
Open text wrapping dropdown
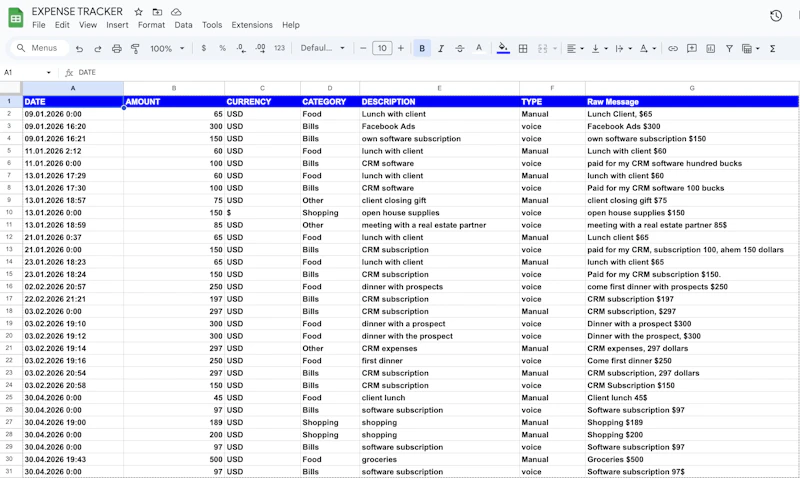(623, 48)
